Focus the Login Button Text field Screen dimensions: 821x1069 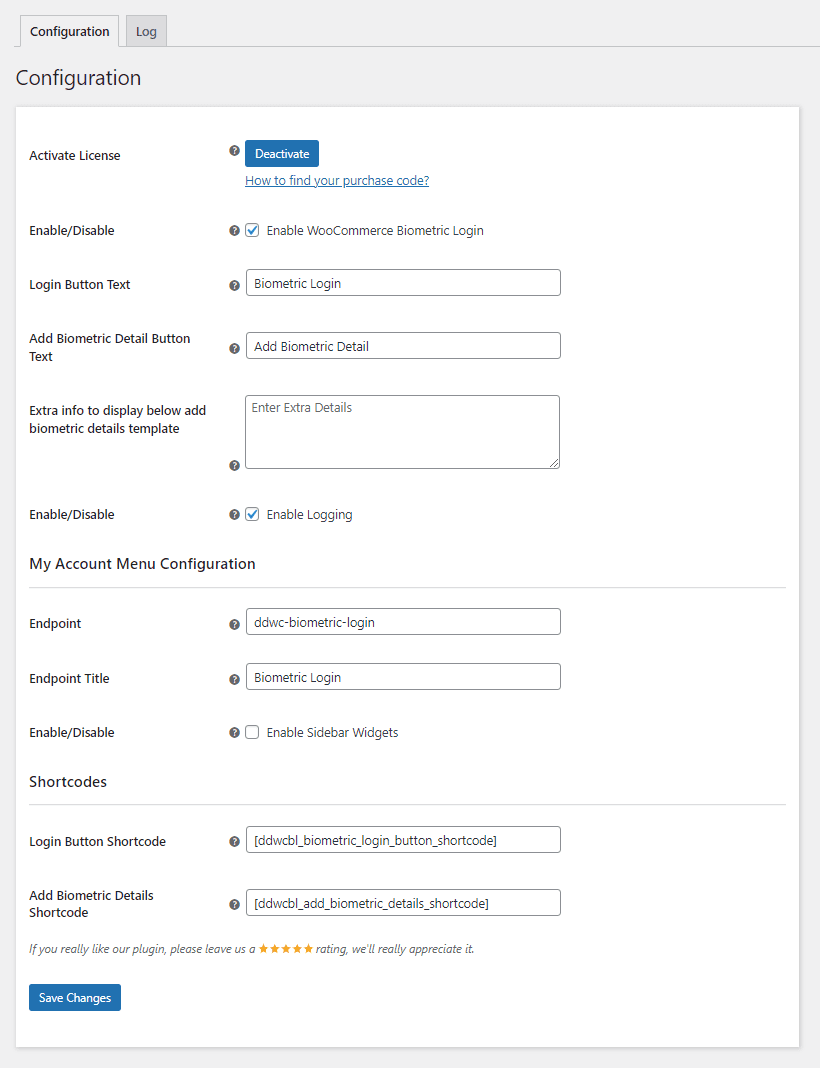403,283
